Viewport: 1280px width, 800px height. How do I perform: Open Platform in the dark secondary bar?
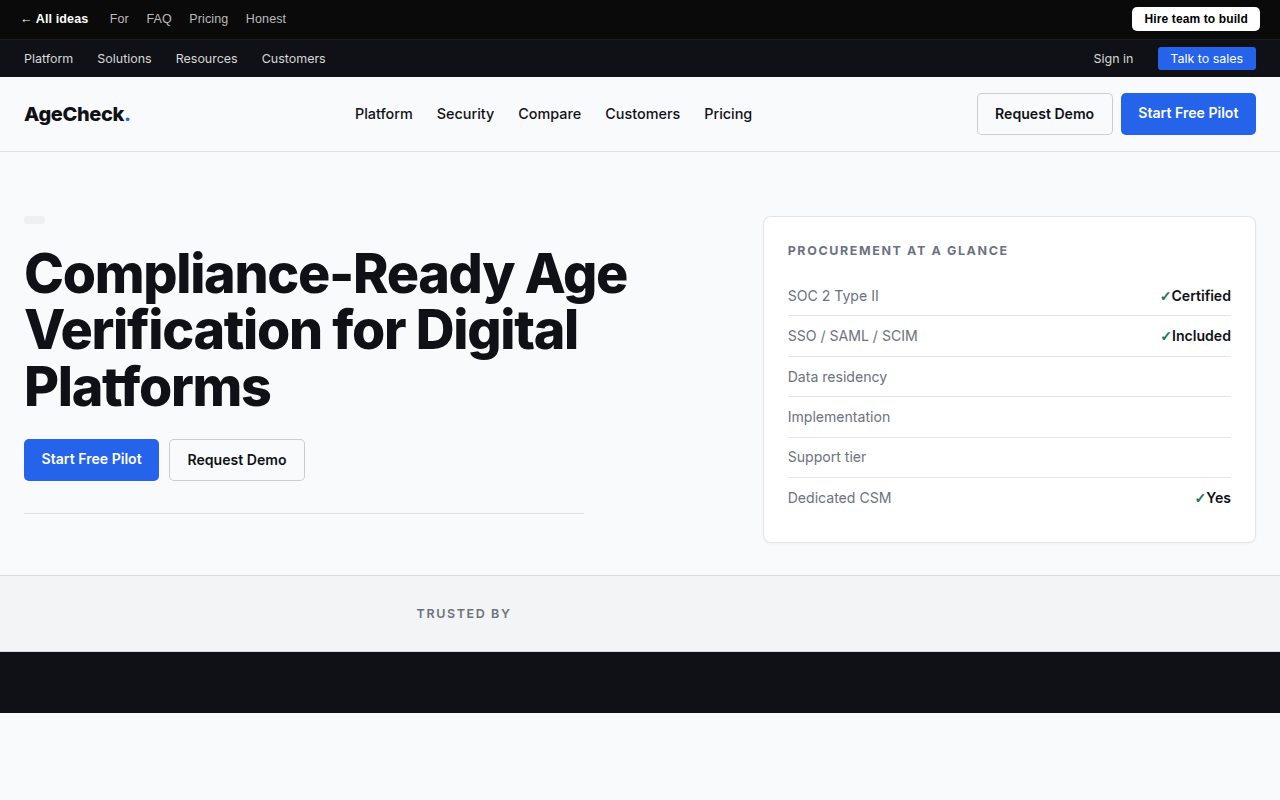[x=48, y=59]
